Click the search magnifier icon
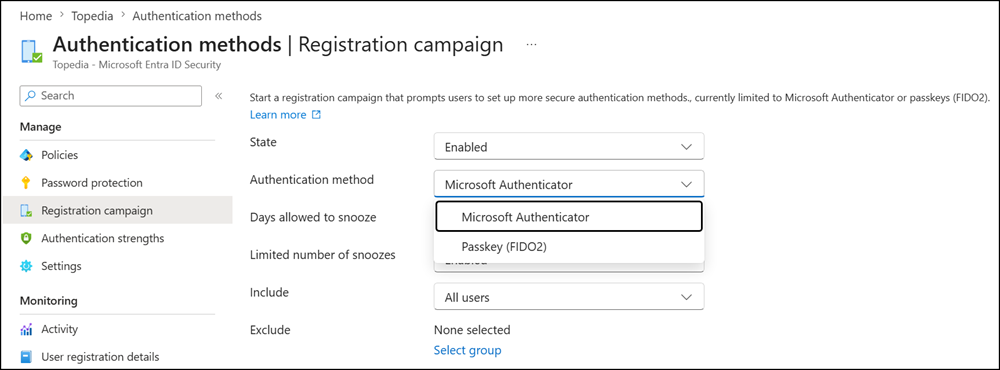Screen dimensions: 1000x370 [x=31, y=96]
